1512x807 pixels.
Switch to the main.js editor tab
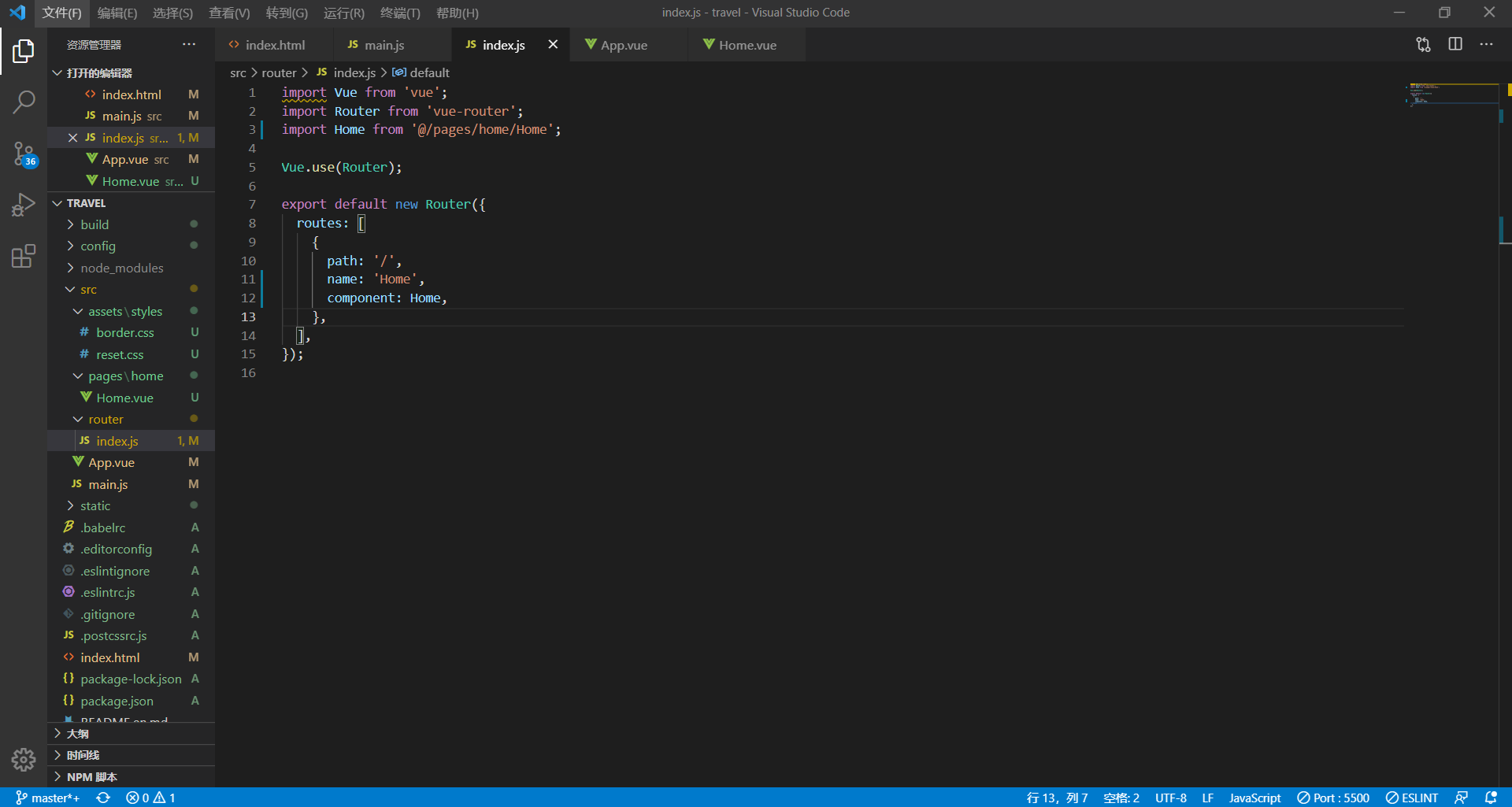[x=391, y=45]
